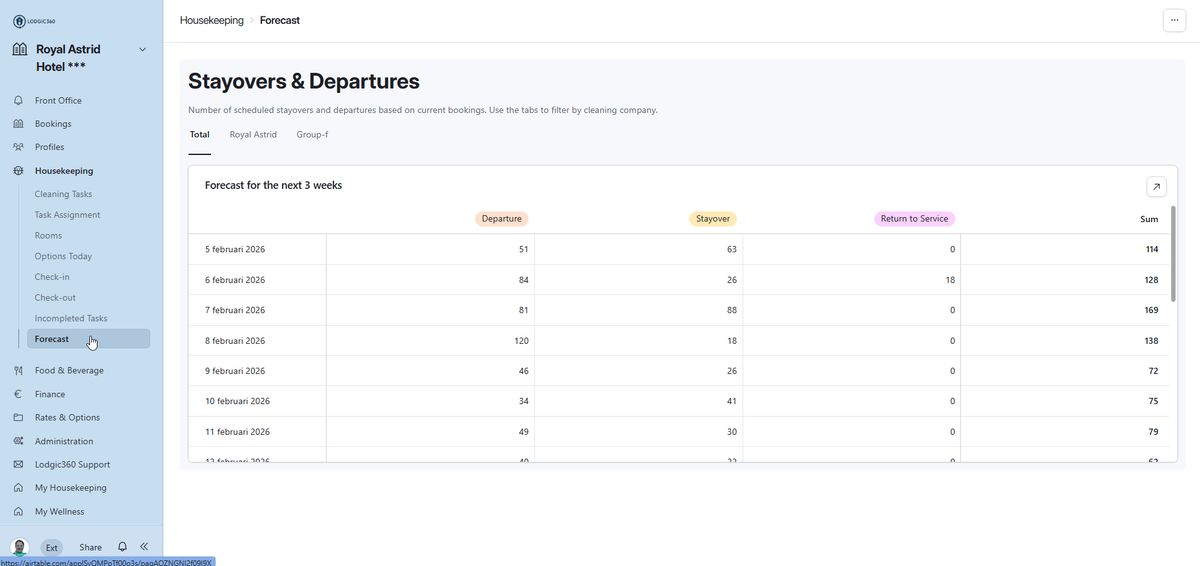
Task: Open notifications bell at sidebar bottom
Action: tap(122, 547)
